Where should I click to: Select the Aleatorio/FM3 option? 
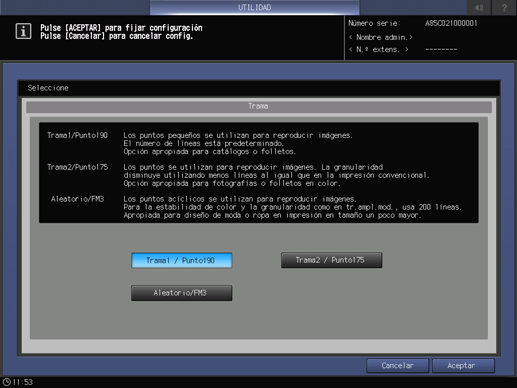(182, 293)
